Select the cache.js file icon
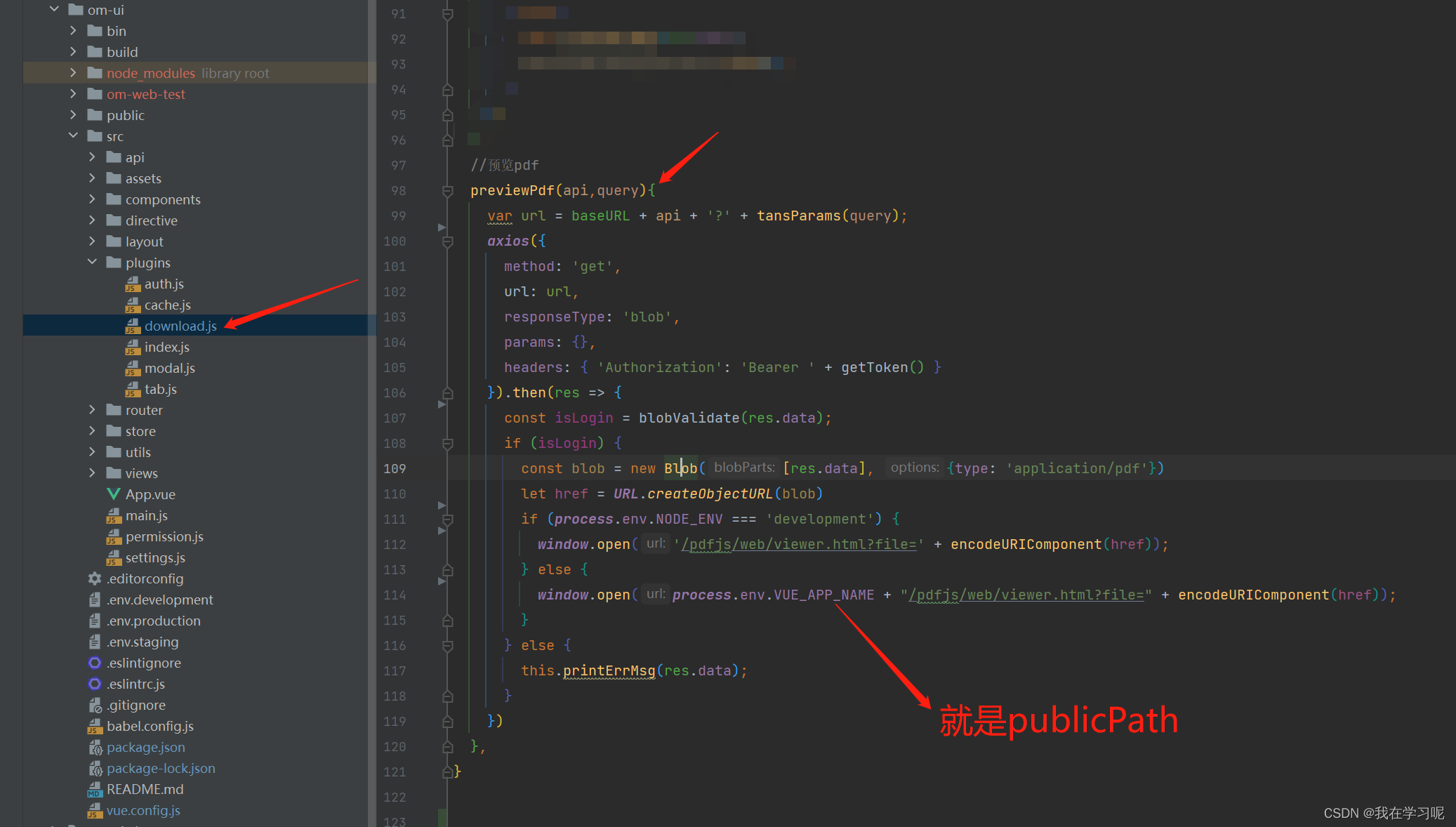The height and width of the screenshot is (827, 1456). [x=133, y=305]
